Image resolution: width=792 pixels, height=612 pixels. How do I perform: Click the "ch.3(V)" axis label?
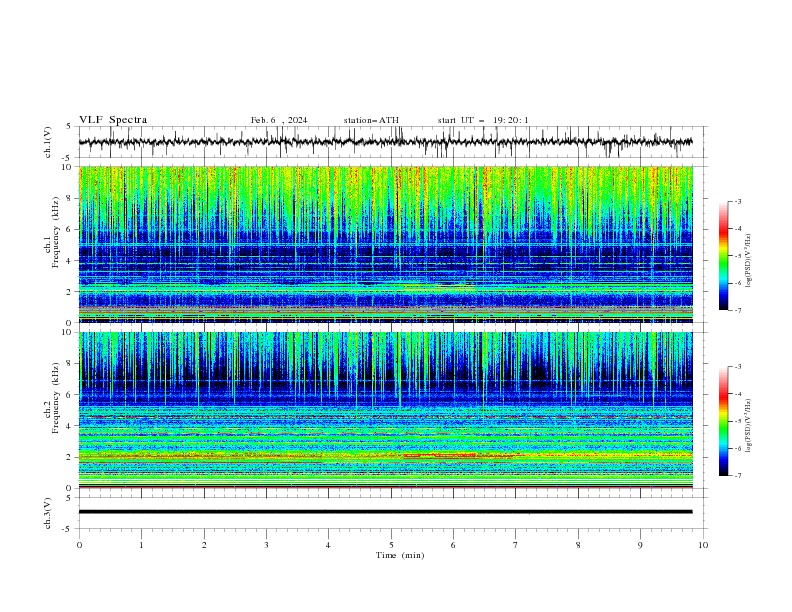coord(48,513)
